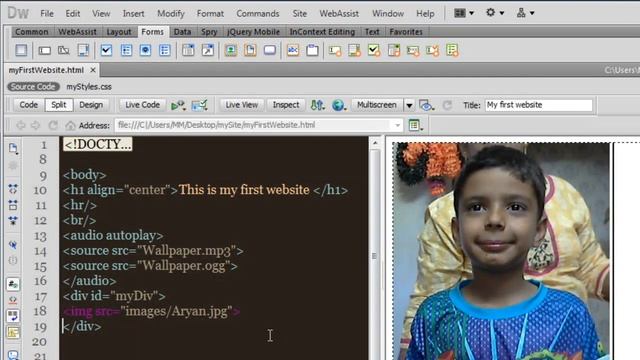
Task: Insert a Radio Group element
Action: pyautogui.click(x=165, y=50)
